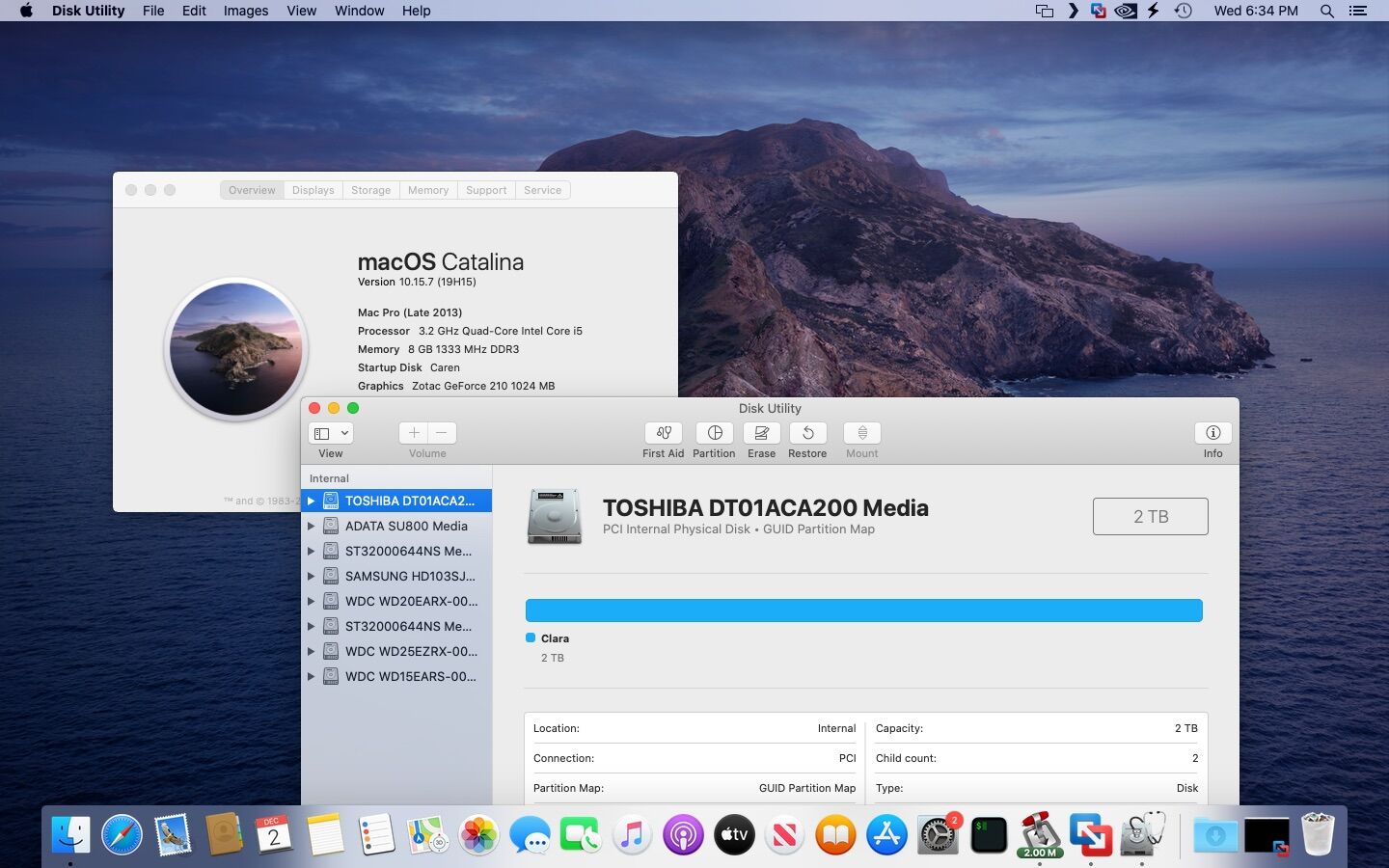Click the menu bar clock Wed 6:34 PM
Image resolution: width=1389 pixels, height=868 pixels.
[1256, 11]
